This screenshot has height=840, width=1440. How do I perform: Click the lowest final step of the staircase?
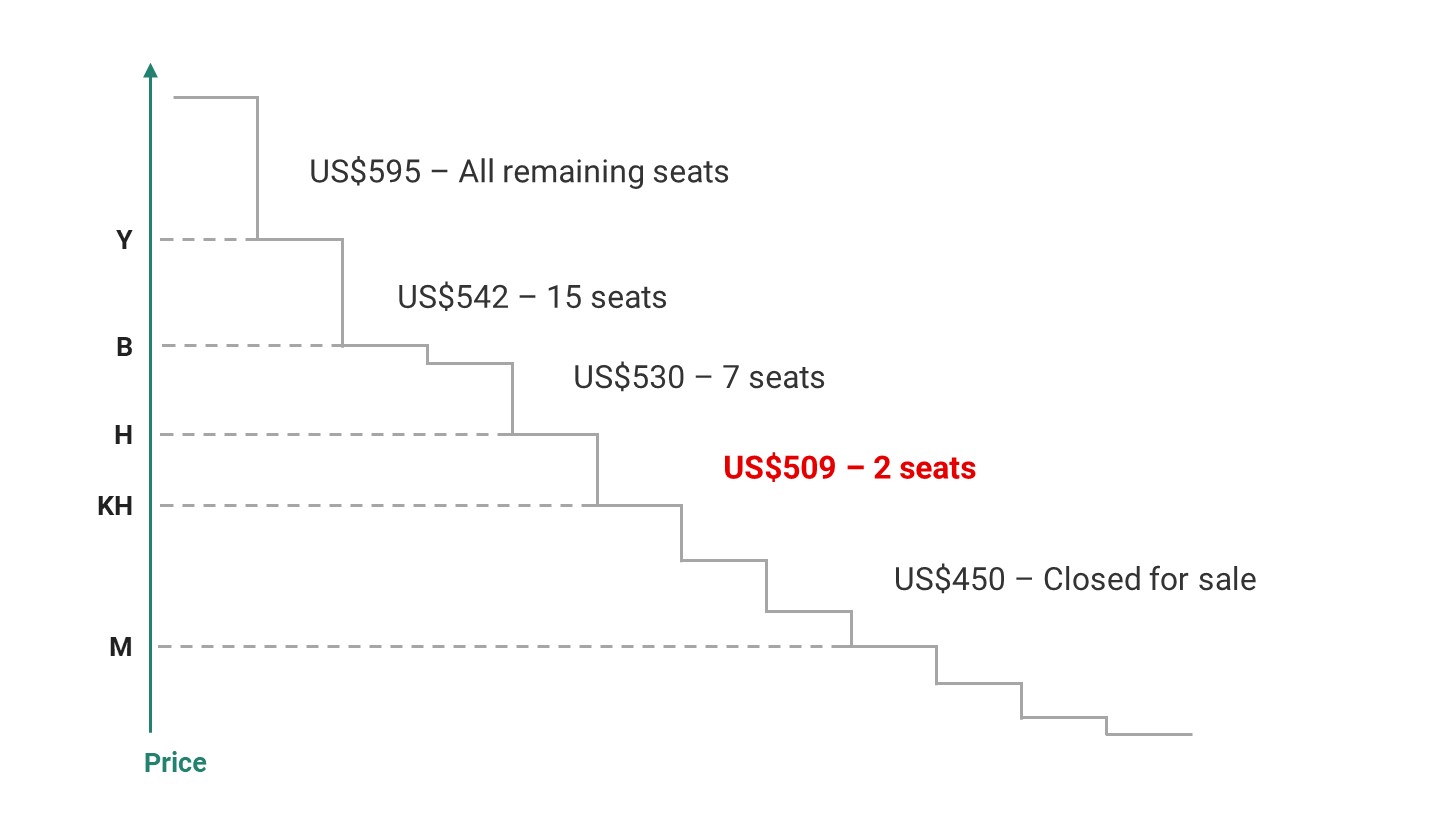click(x=1150, y=734)
